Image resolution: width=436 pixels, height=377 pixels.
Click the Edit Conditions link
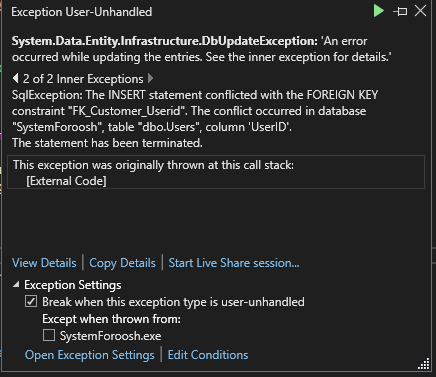click(208, 355)
